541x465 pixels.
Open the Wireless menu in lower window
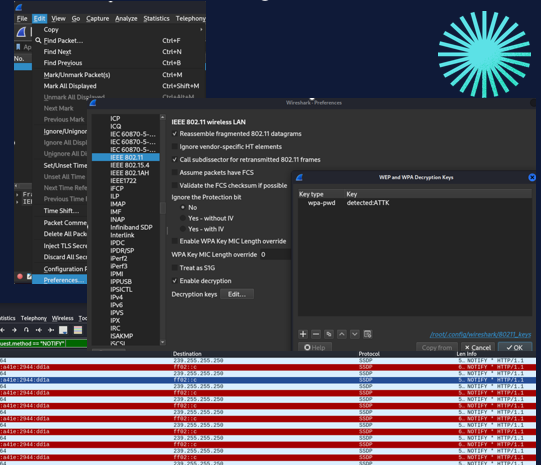click(x=62, y=318)
